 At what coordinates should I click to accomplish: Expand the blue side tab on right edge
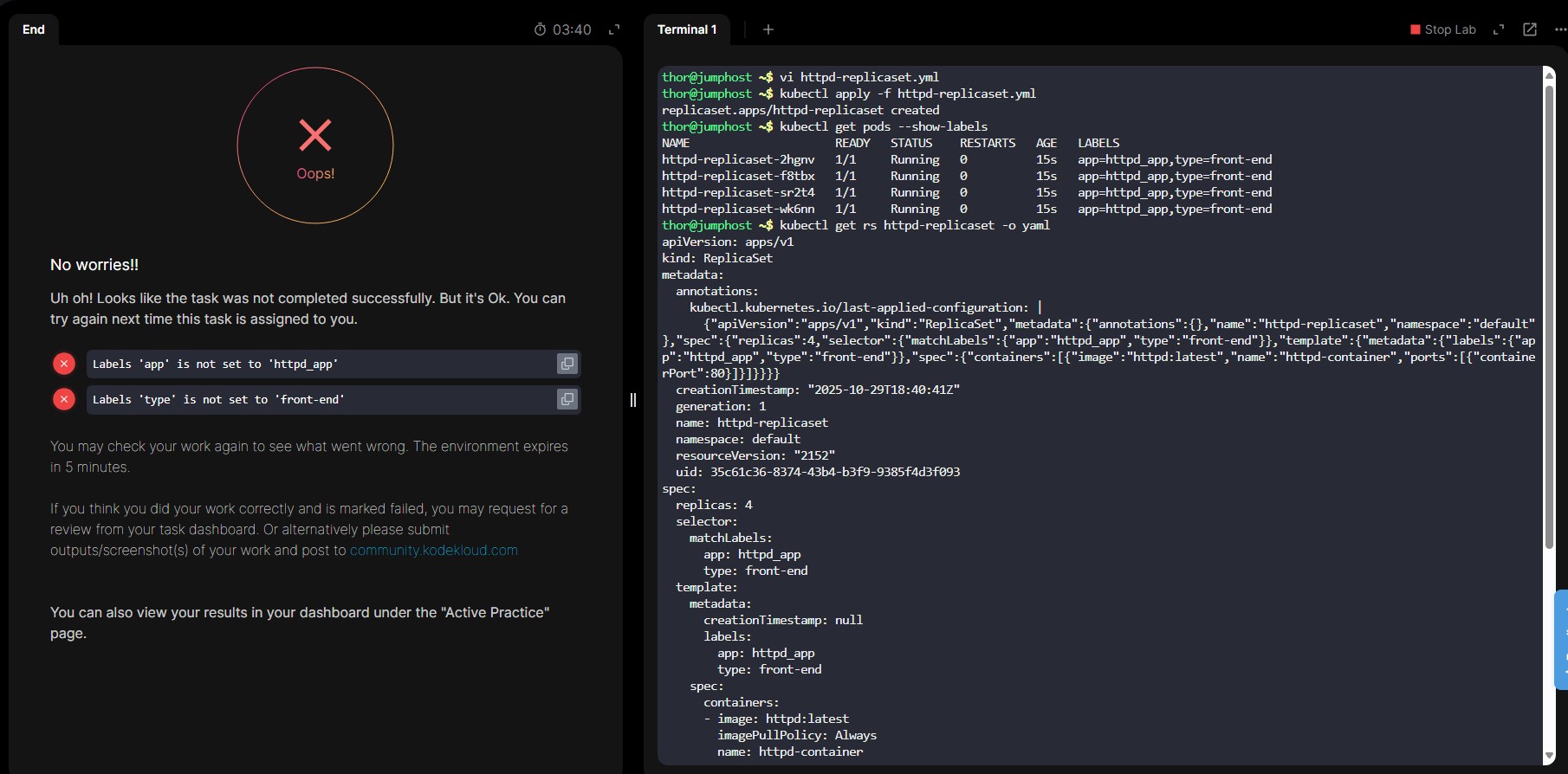point(1561,640)
